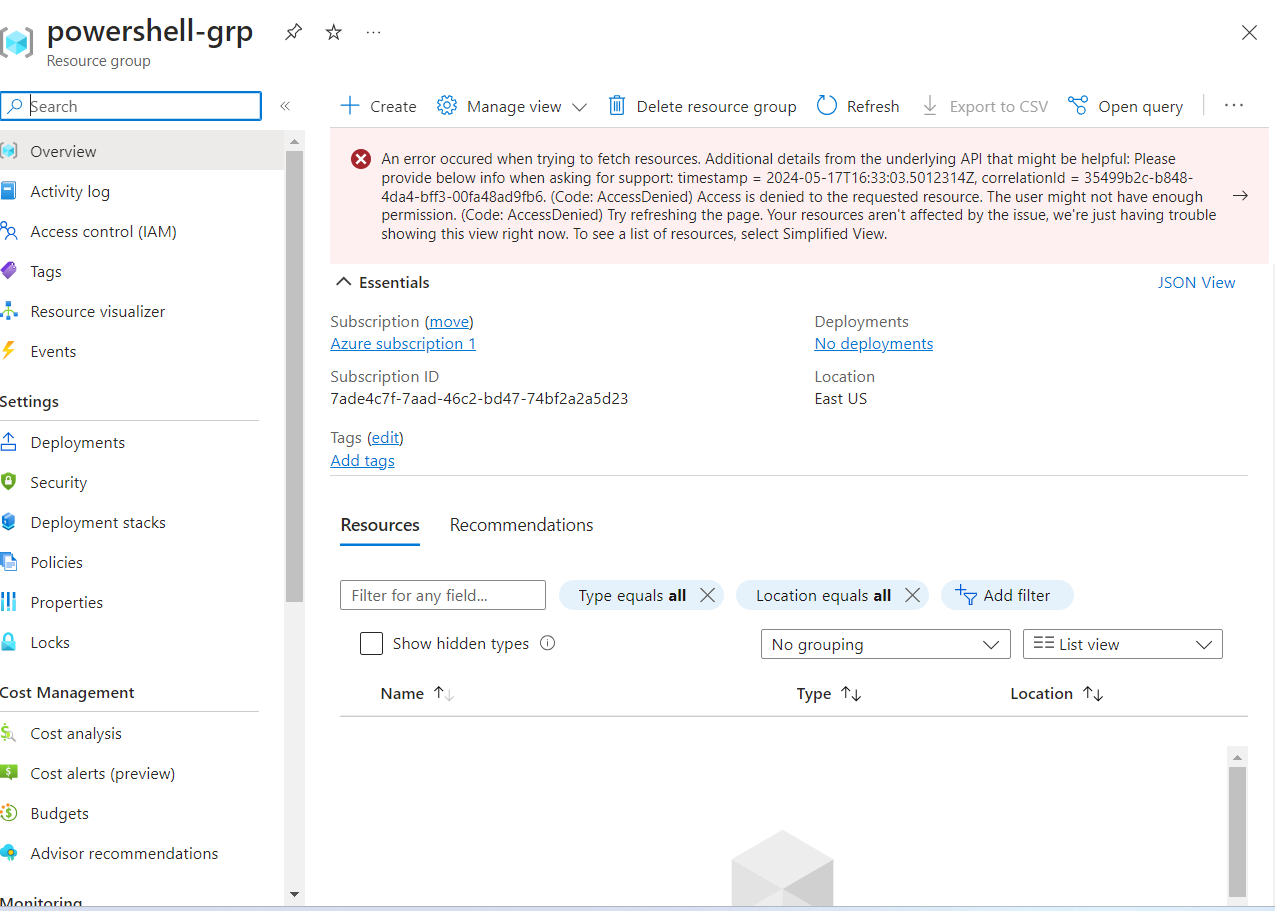Click the info icon beside Show hidden types
Screen dimensions: 1275x911
point(547,643)
